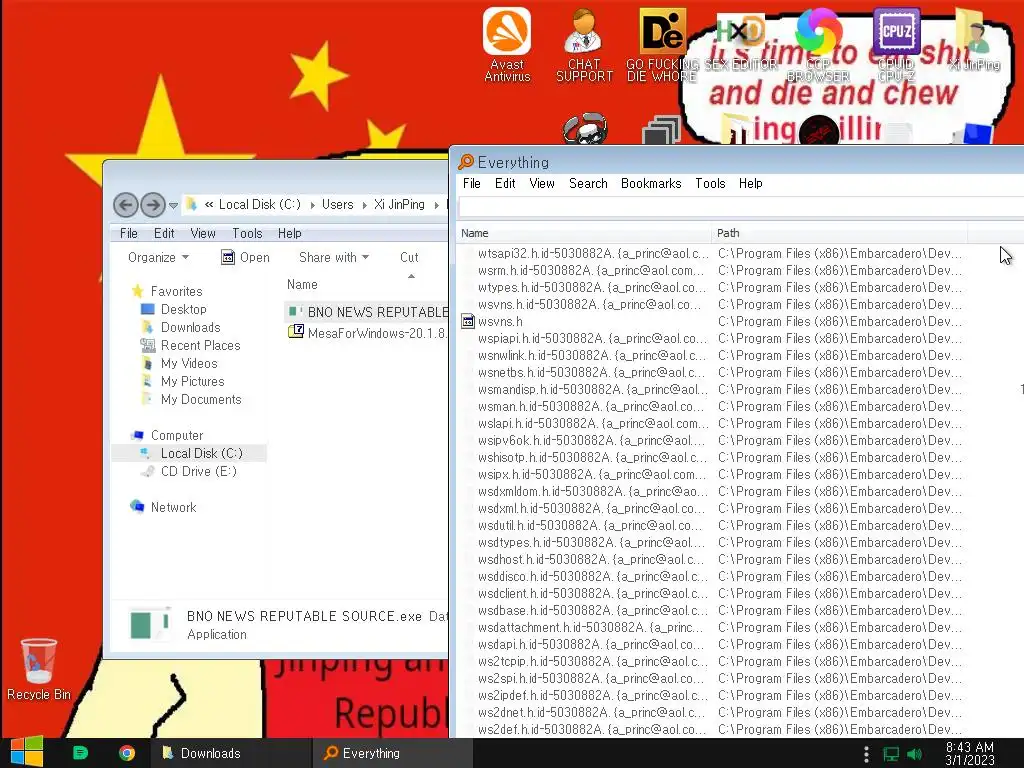The image size is (1024, 768).
Task: Select My Documents in navigation pane
Action: (200, 399)
